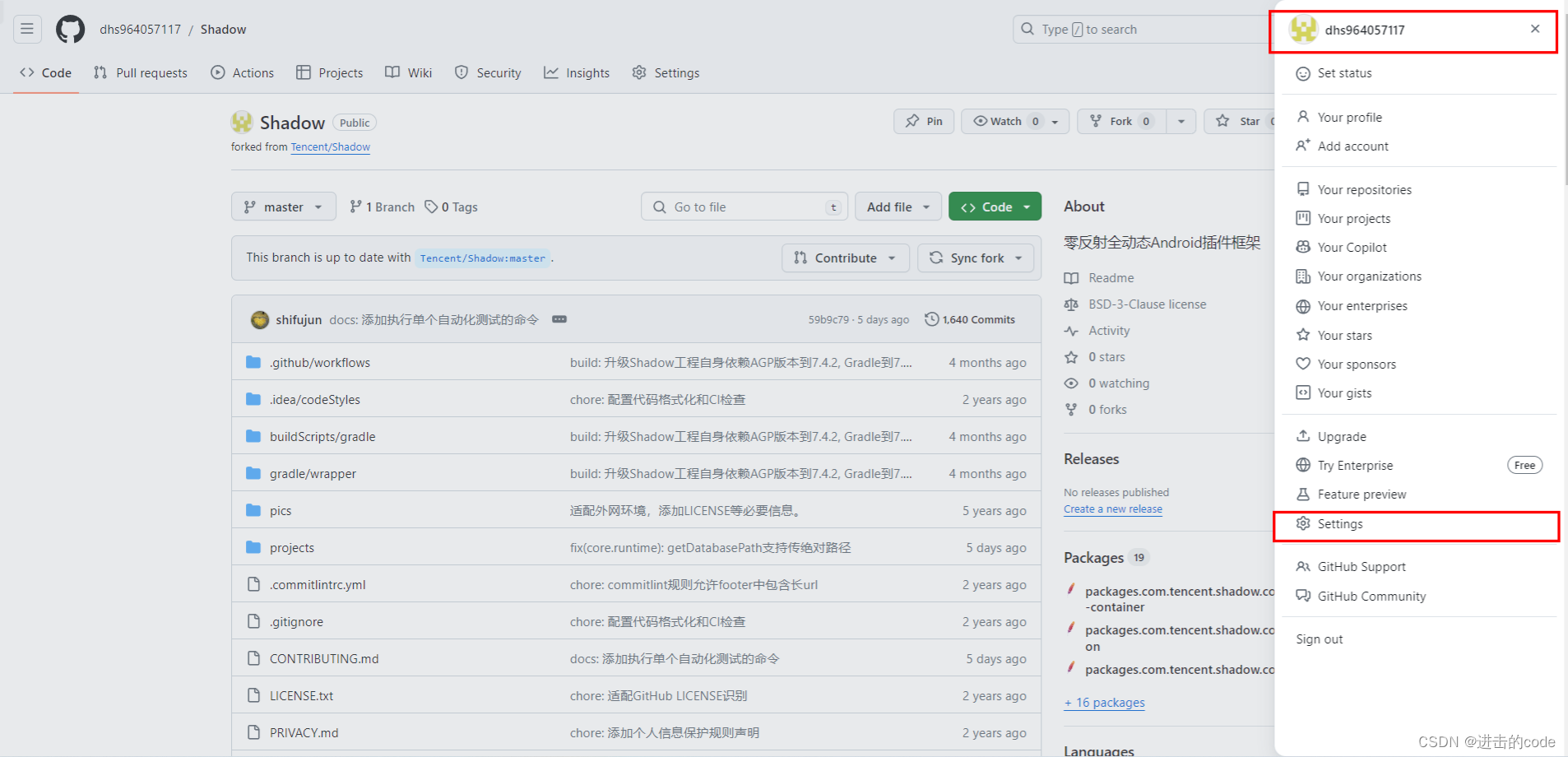Screen dimensions: 1568x757
Task: Show + 16 packages link
Action: coord(1104,702)
